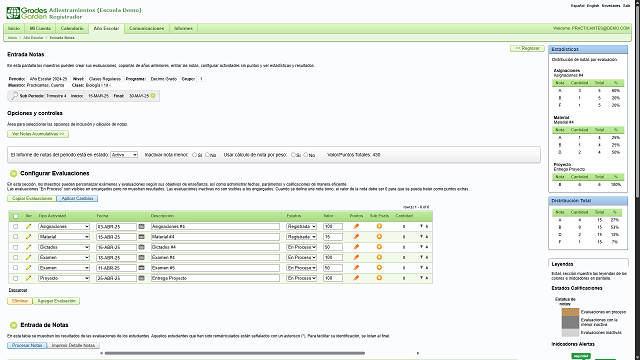
Task: Click Puntos orange pencil for Entrega Proyecto
Action: [x=356, y=278]
